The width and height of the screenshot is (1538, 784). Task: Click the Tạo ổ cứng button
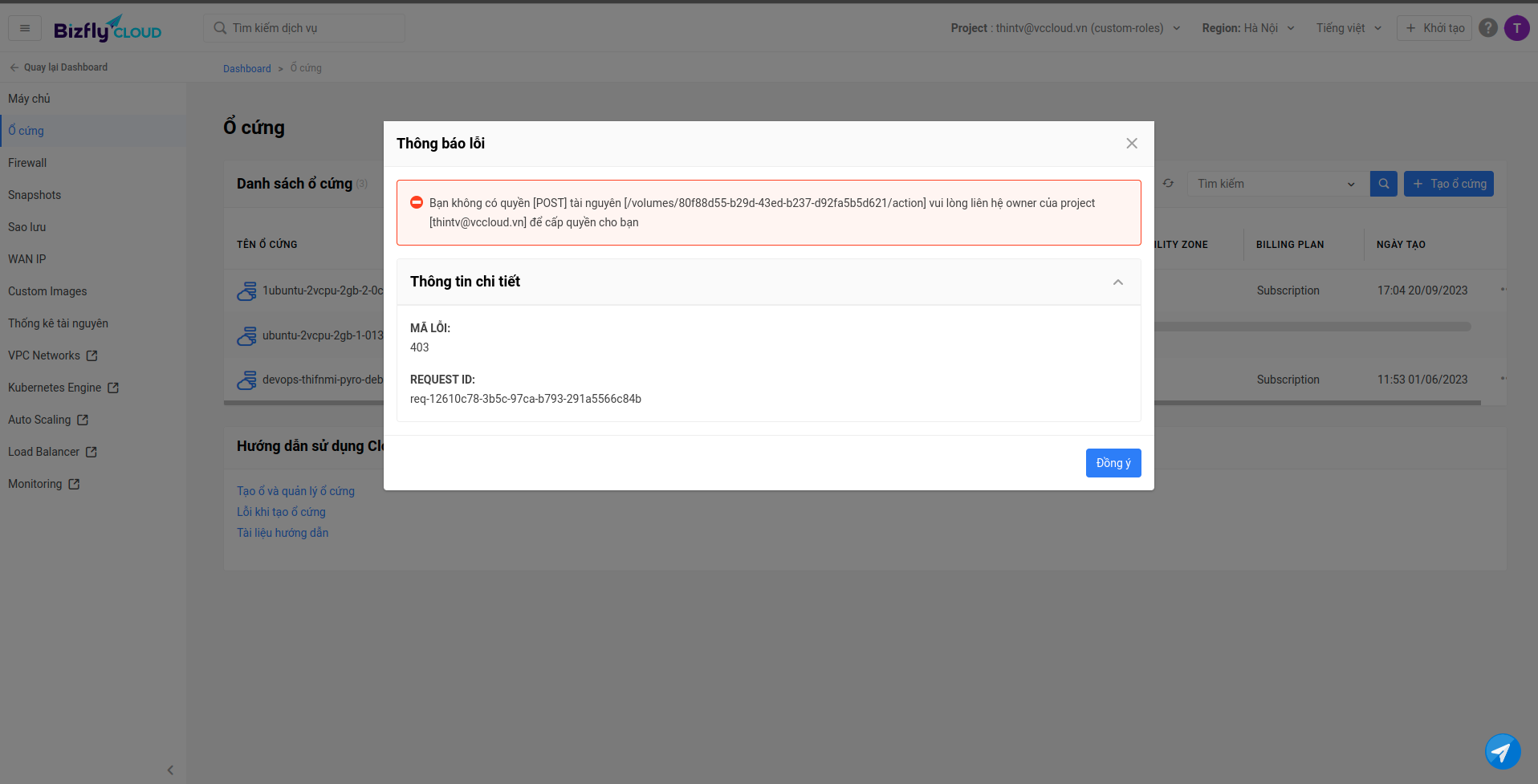point(1448,184)
